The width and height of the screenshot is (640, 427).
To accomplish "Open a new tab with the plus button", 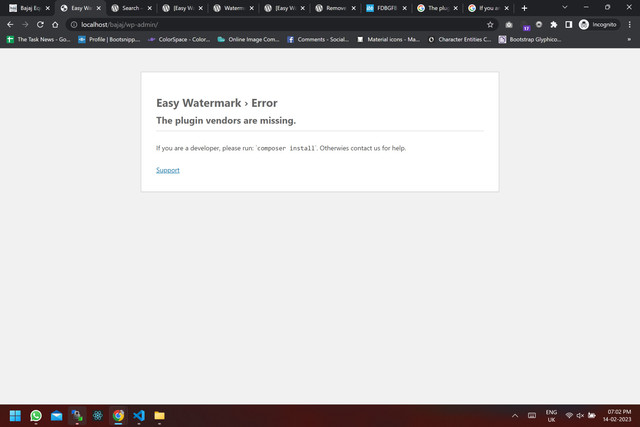I will pyautogui.click(x=524, y=8).
